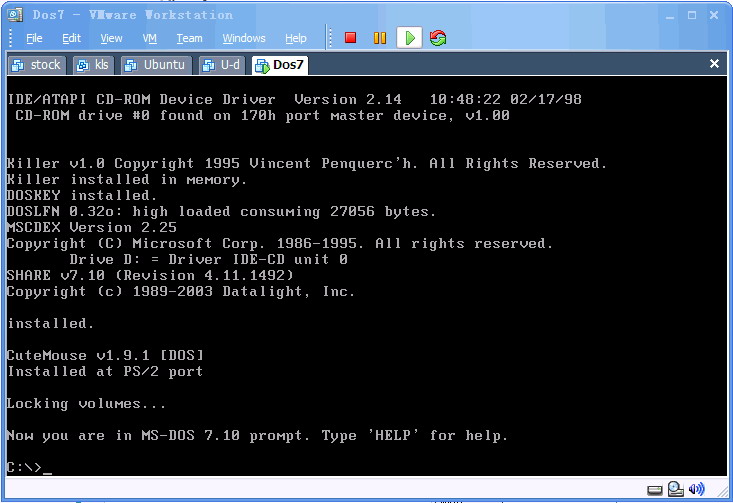Select the Dos7 tab

[x=280, y=65]
